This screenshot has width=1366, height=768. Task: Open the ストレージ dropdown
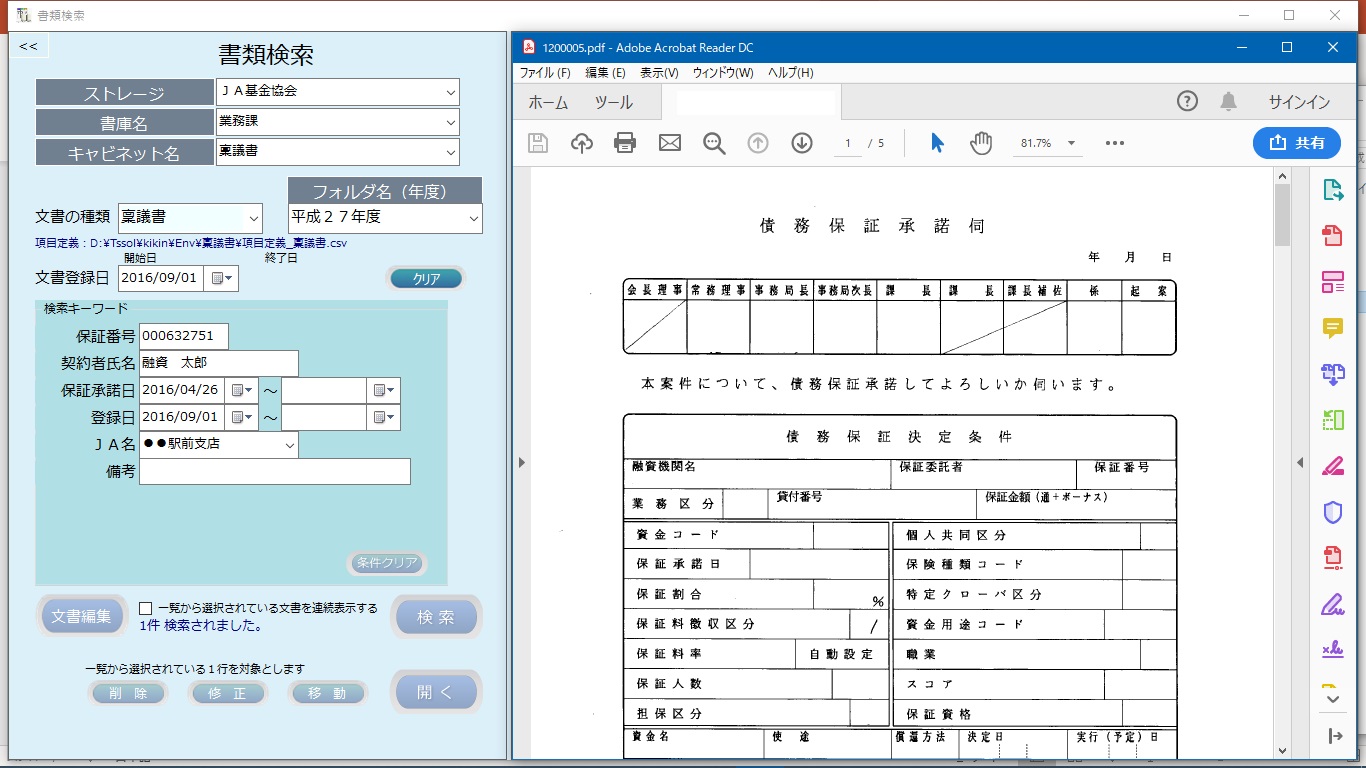[450, 92]
